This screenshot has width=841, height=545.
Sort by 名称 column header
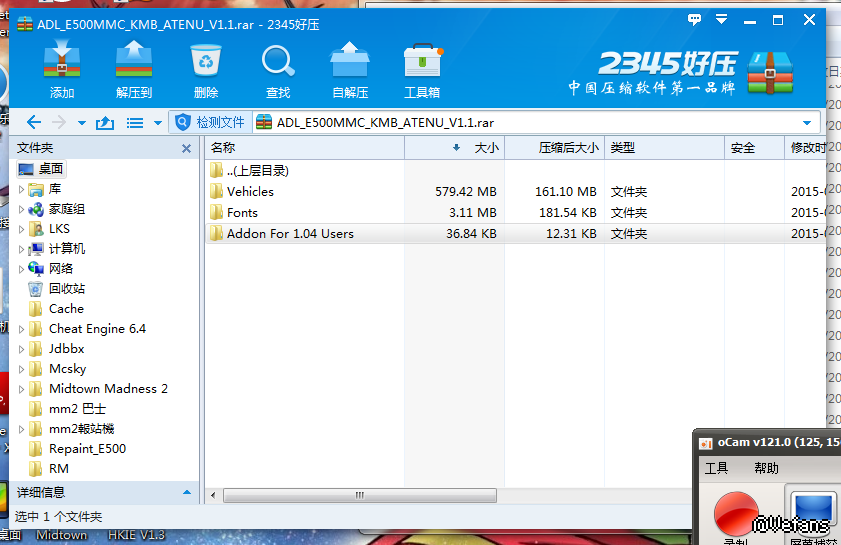click(x=304, y=148)
